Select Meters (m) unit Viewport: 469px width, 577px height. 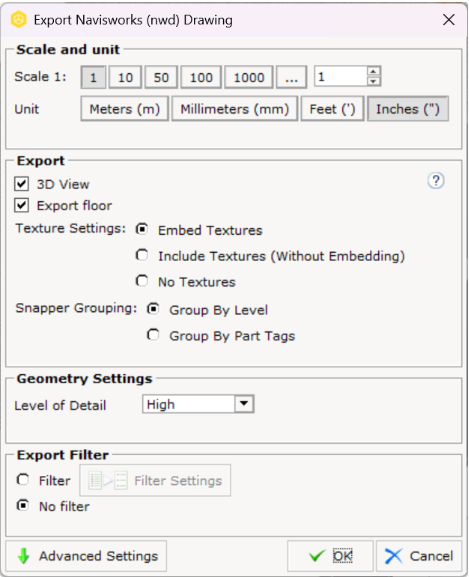(x=125, y=109)
